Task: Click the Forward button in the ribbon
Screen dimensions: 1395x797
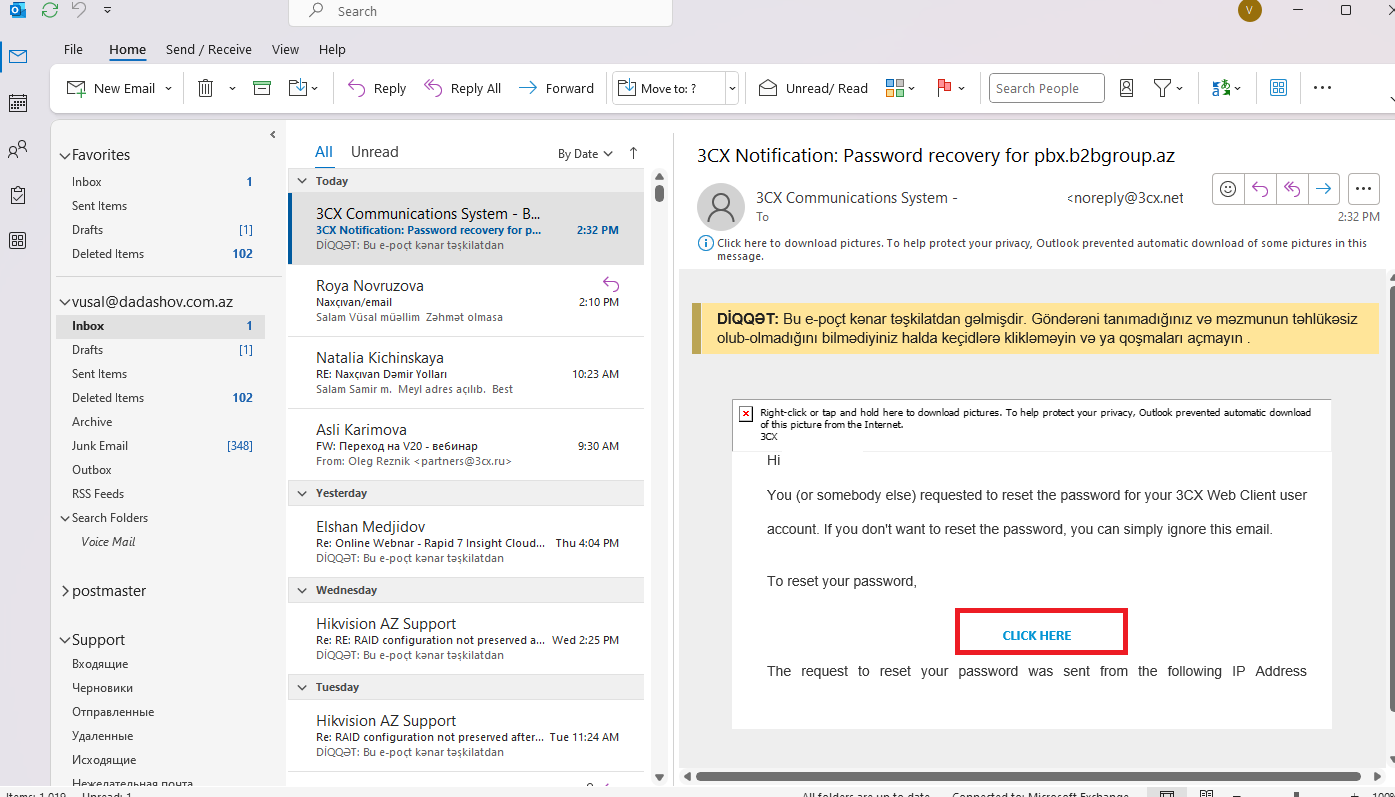Action: coord(556,88)
